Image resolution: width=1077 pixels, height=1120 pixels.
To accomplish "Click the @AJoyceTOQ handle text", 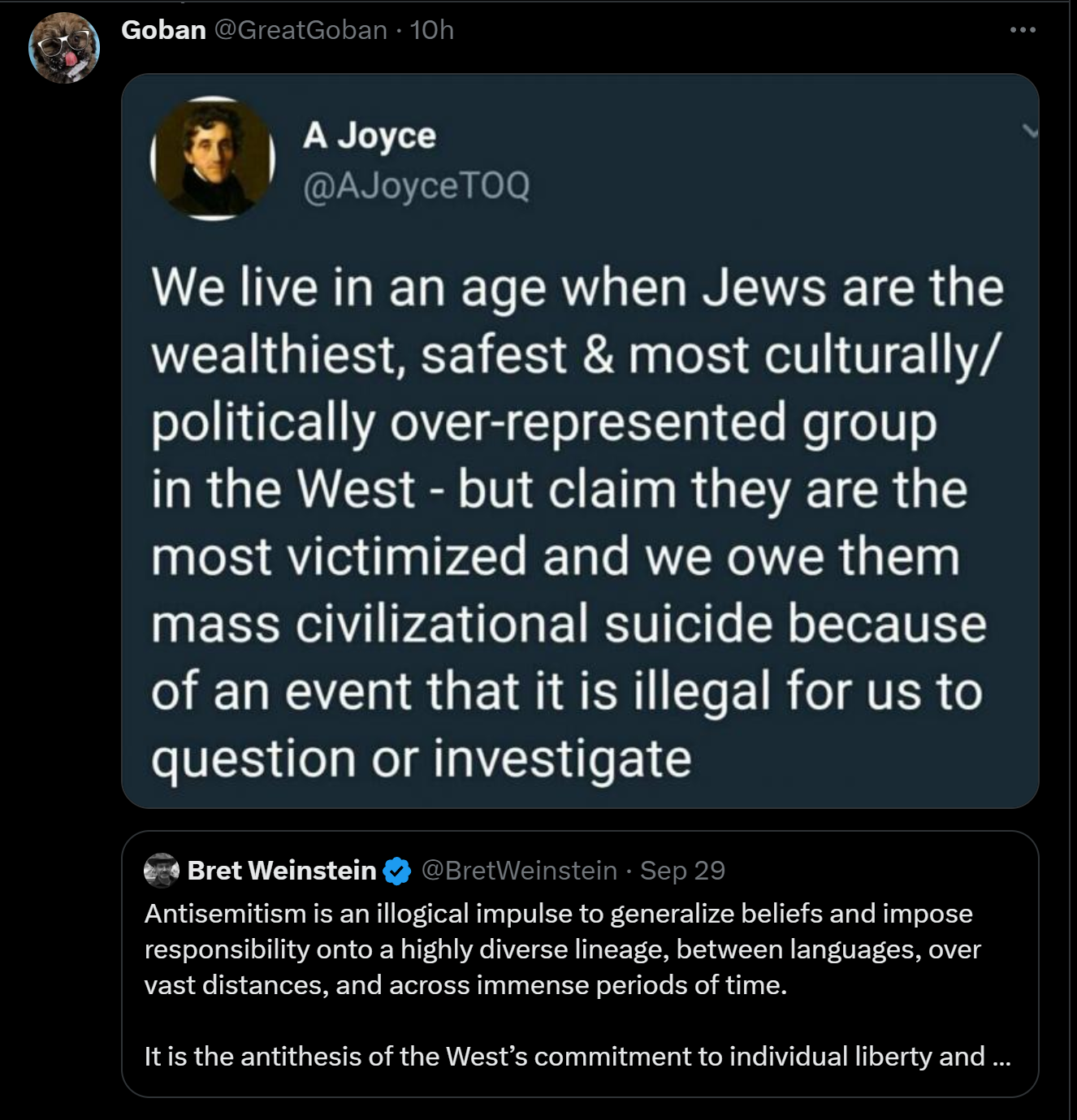I will [x=416, y=185].
